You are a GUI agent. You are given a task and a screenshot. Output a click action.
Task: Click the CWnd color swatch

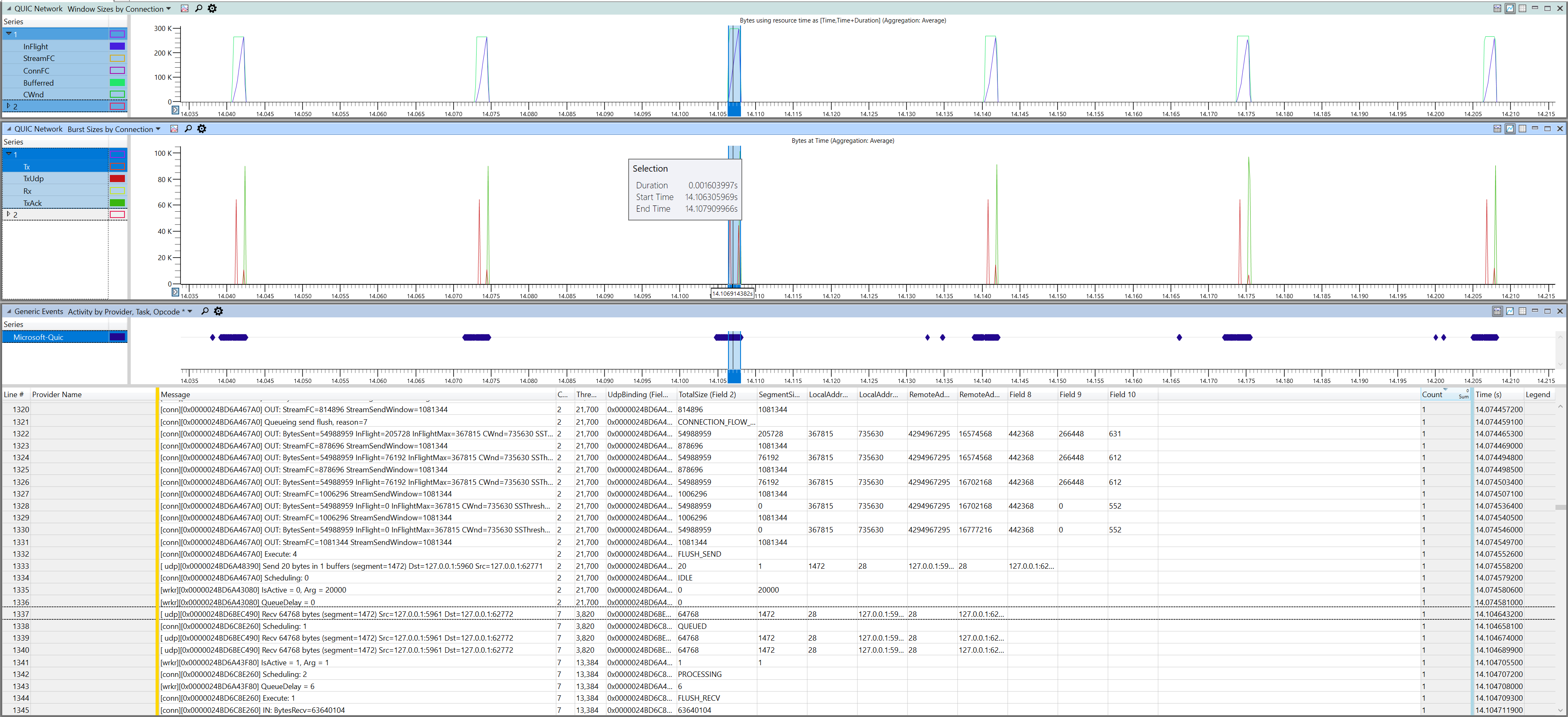[x=117, y=94]
